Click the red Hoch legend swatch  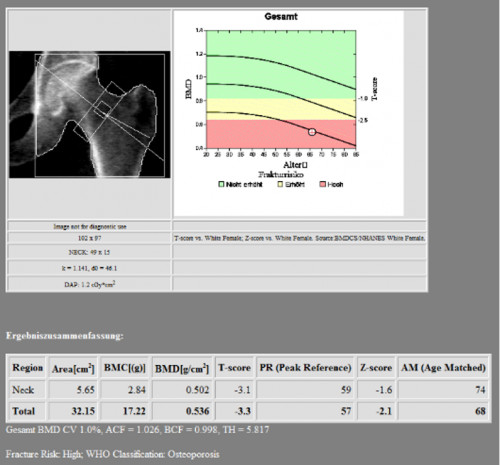pyautogui.click(x=323, y=184)
